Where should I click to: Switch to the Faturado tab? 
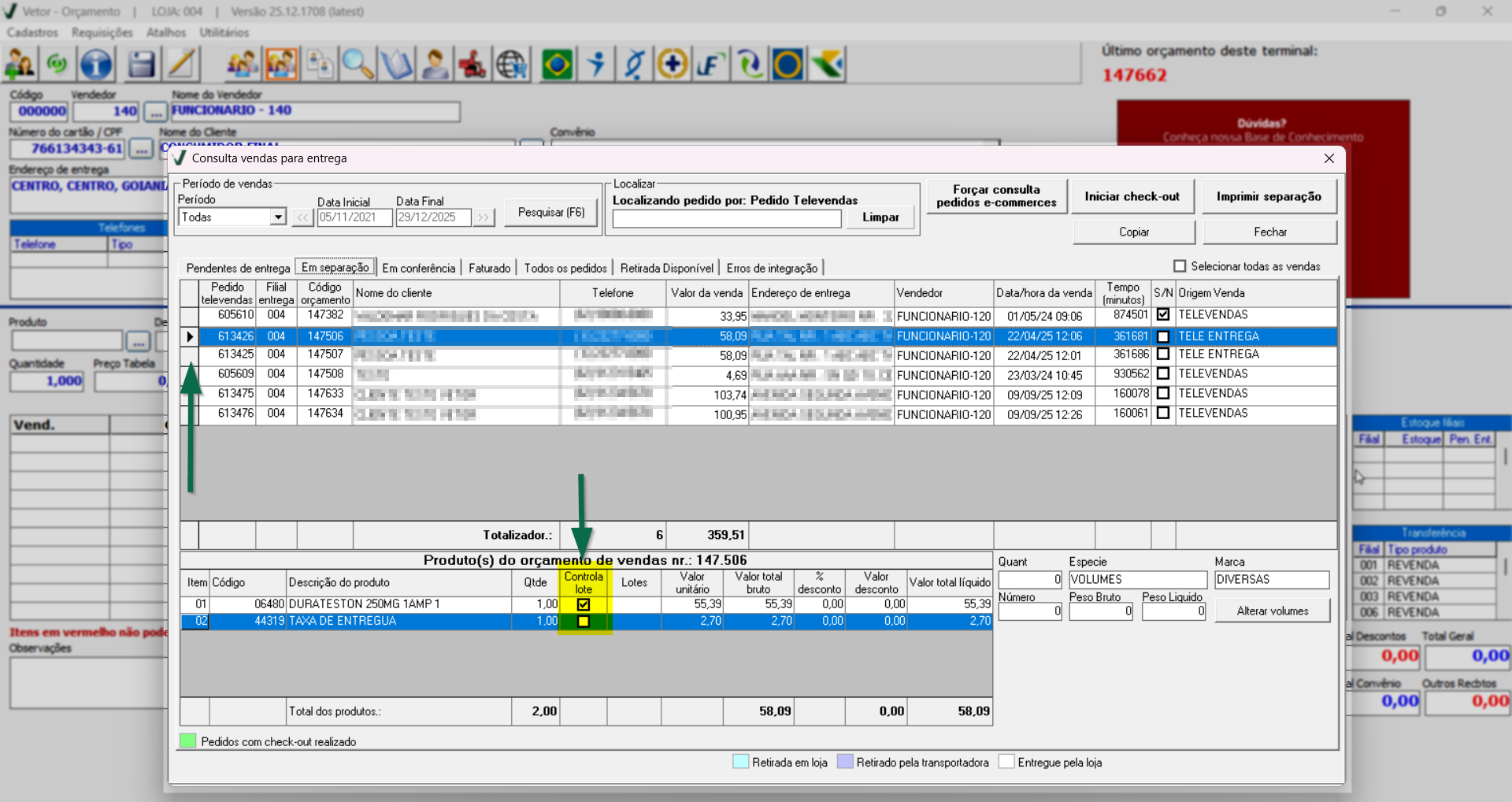click(x=489, y=268)
